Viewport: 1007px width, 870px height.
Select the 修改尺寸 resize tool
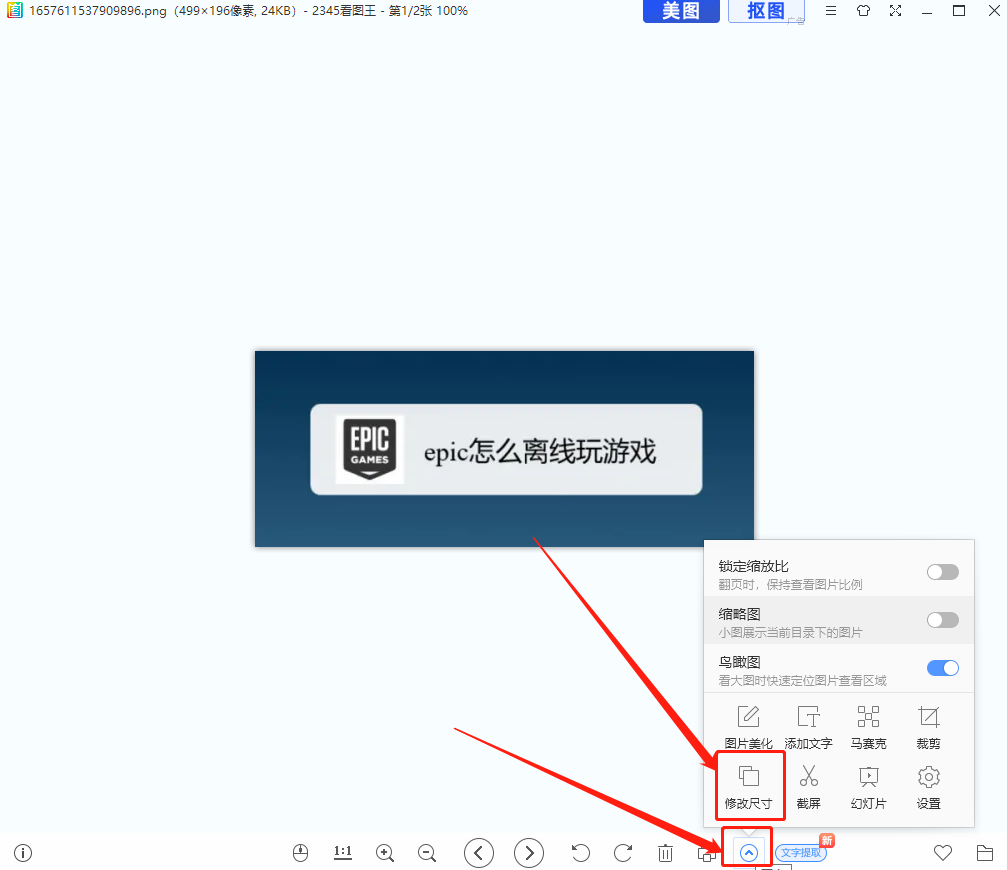point(749,785)
